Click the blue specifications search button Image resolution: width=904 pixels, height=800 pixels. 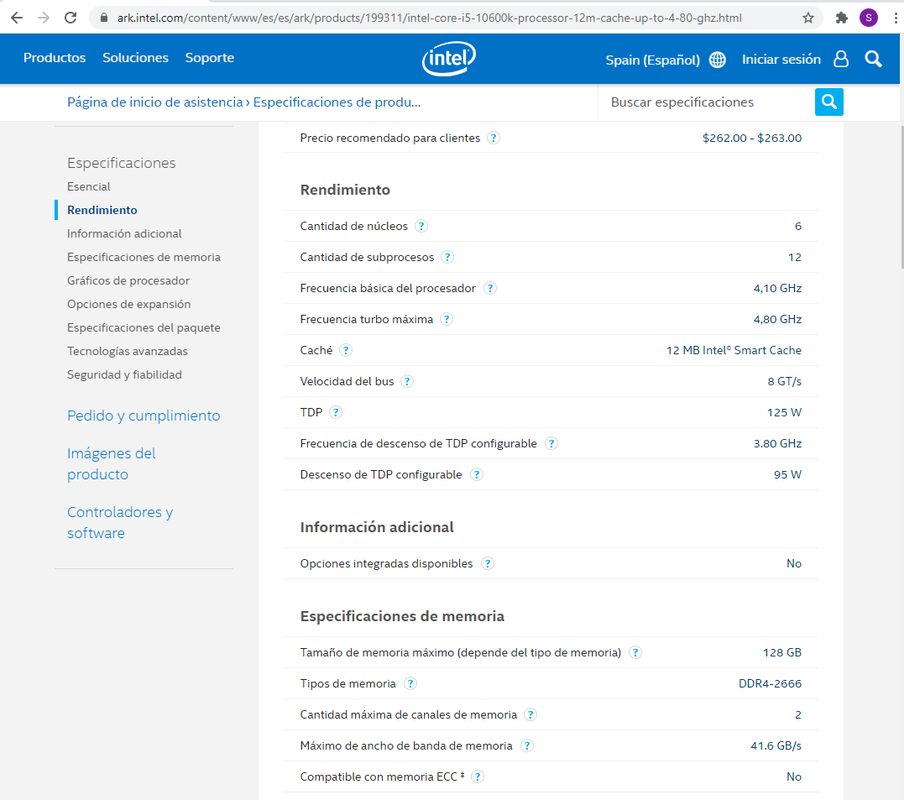(x=829, y=102)
